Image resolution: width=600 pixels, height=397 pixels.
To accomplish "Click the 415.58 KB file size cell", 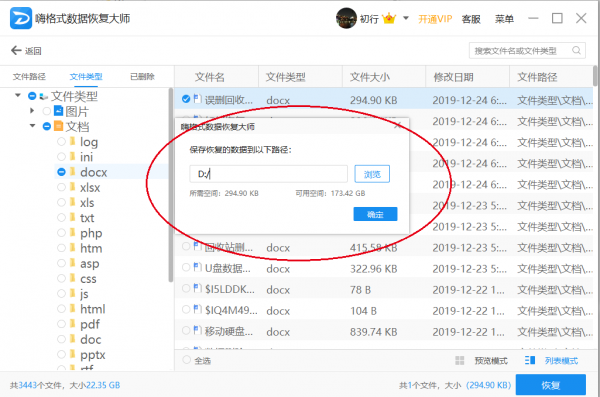I will (x=373, y=248).
